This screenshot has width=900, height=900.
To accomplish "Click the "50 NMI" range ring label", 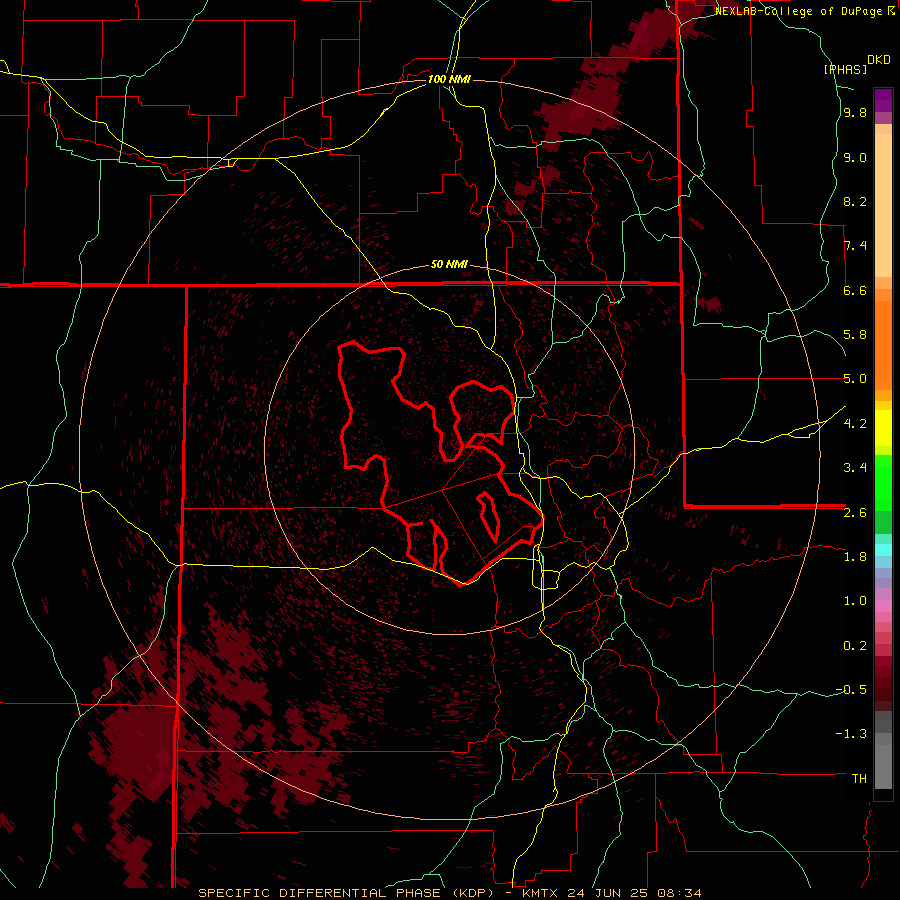I will (x=449, y=265).
